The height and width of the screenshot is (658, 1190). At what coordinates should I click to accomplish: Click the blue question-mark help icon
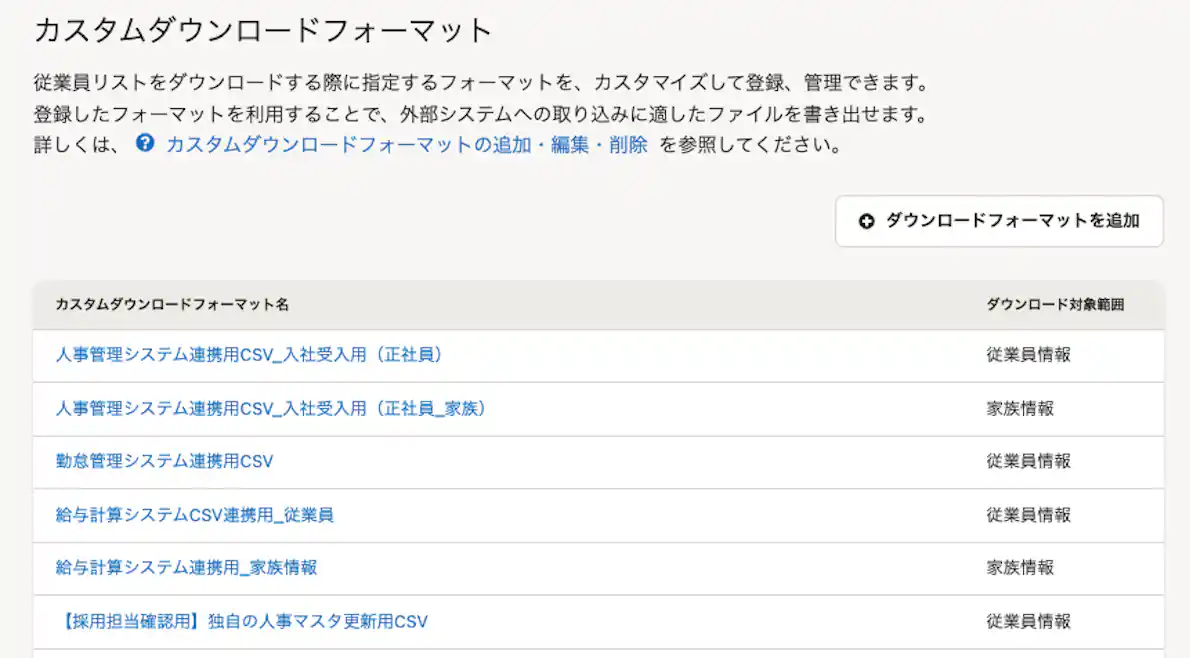(x=146, y=144)
